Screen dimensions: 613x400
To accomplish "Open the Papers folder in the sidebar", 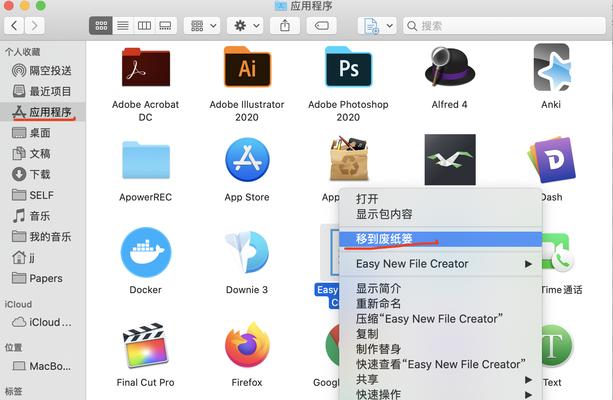I will click(x=42, y=278).
